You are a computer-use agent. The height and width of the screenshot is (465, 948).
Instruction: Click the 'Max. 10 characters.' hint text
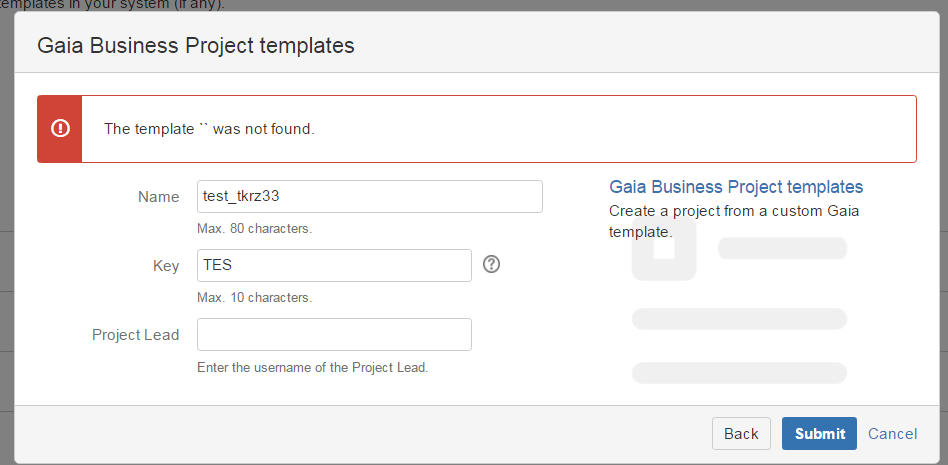coord(255,298)
